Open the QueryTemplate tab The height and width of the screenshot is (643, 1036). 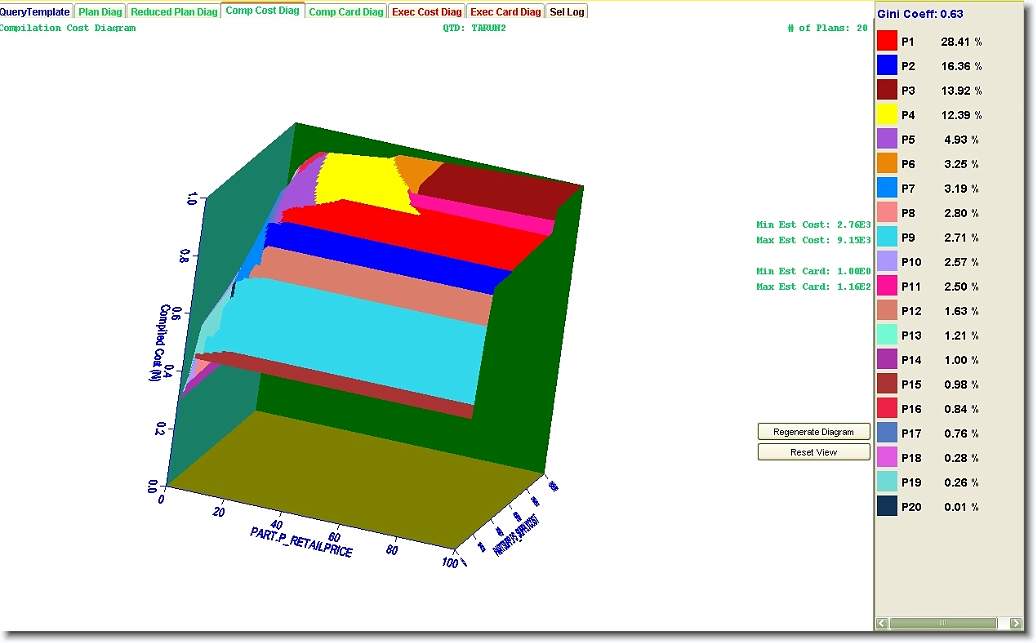(x=36, y=12)
